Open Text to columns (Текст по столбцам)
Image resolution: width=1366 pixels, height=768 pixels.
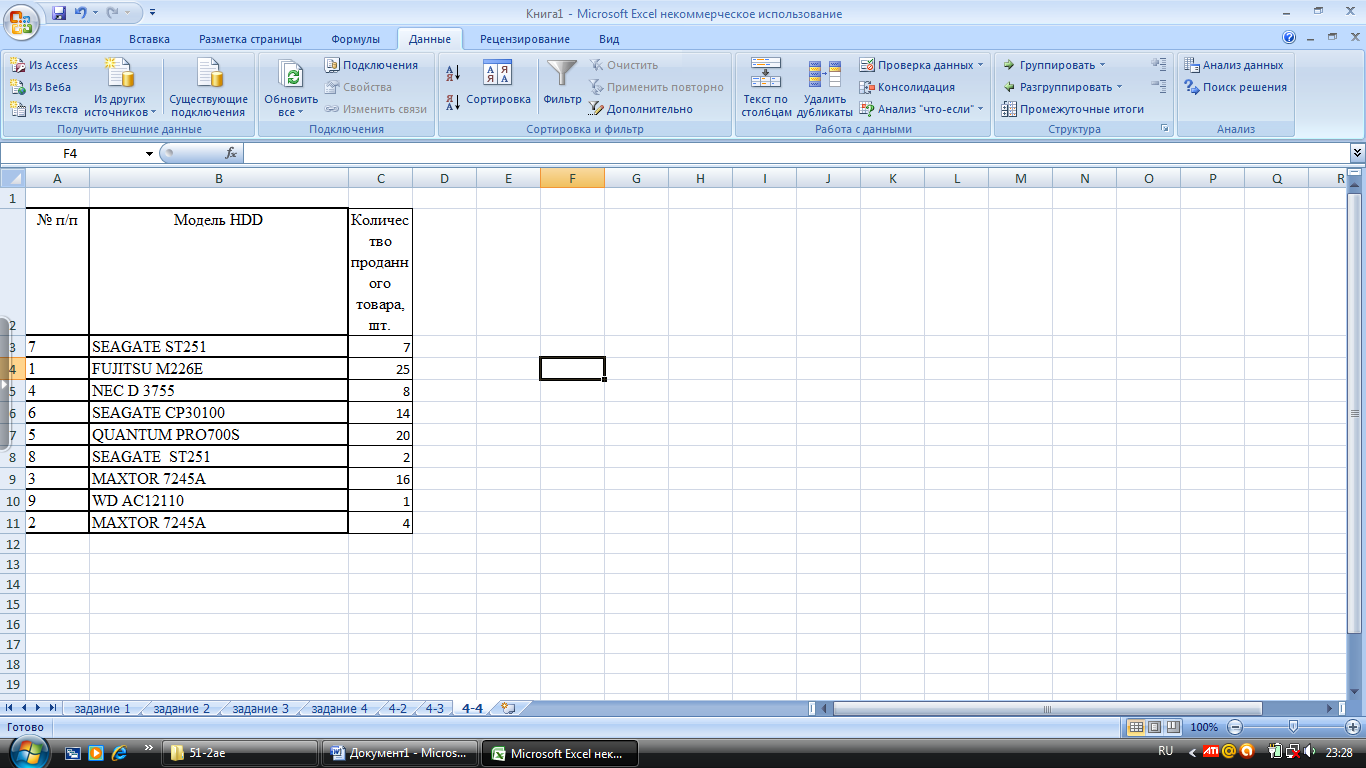pyautogui.click(x=766, y=88)
